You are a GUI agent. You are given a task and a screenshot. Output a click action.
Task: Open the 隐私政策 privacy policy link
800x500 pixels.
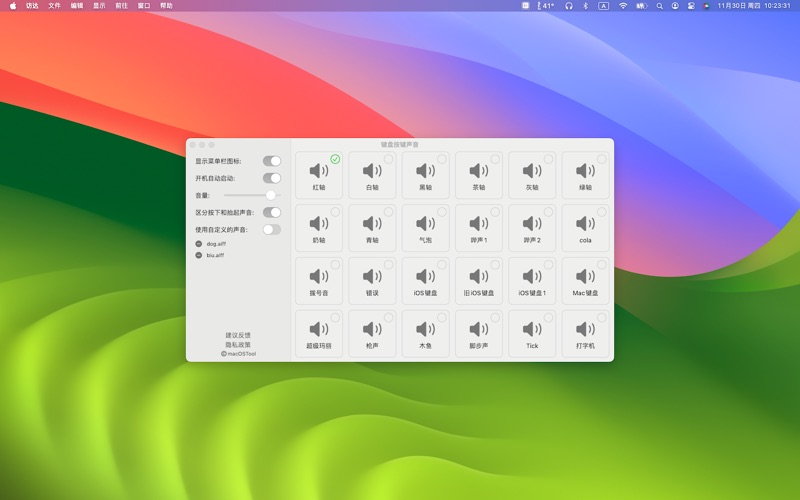tap(238, 344)
